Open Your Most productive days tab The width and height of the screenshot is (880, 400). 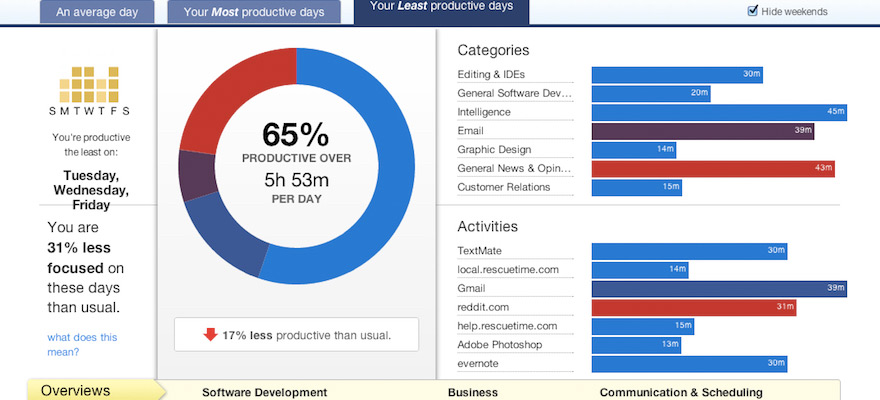point(254,12)
